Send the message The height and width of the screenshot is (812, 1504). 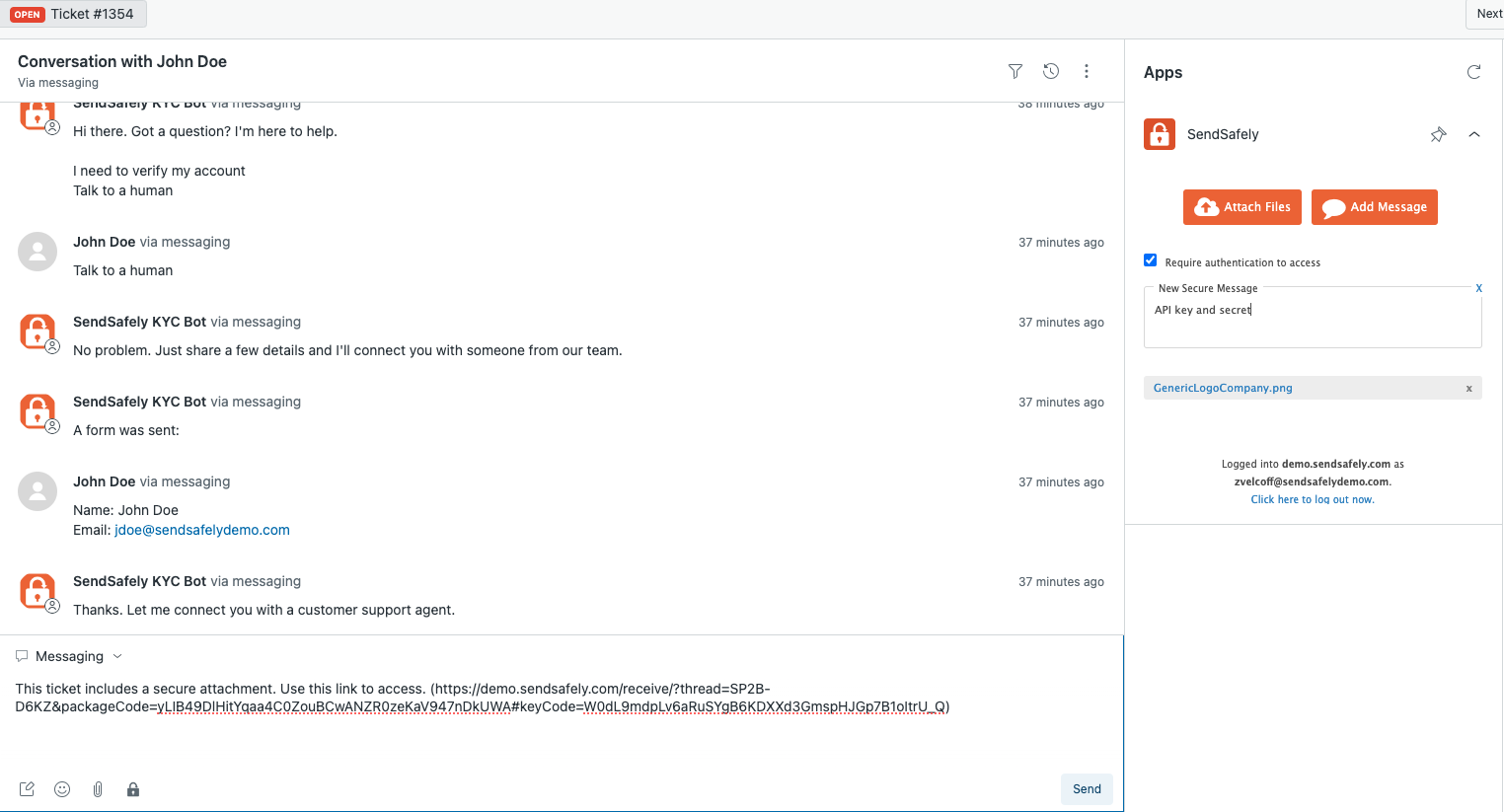coord(1087,789)
